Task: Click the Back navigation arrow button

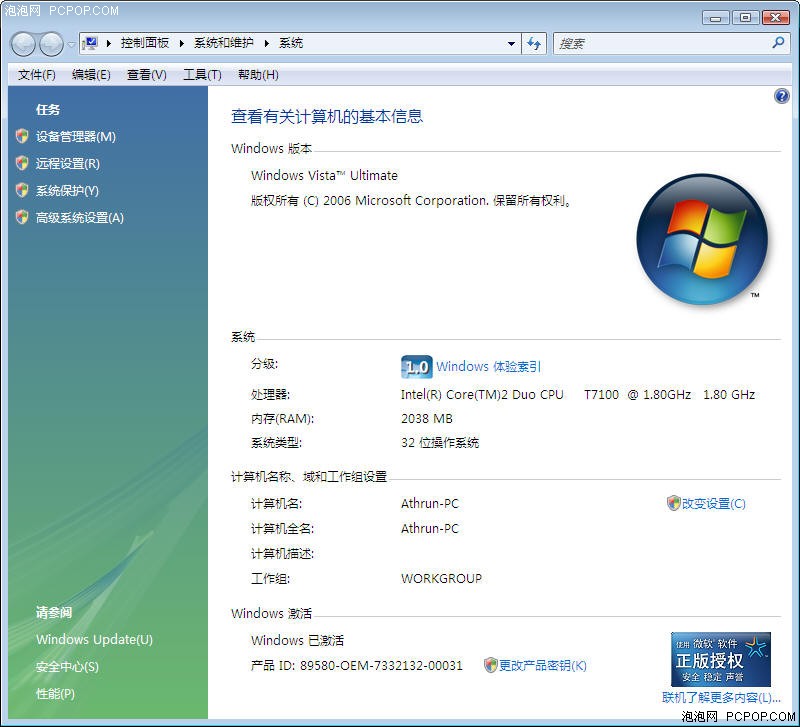Action: pos(23,44)
